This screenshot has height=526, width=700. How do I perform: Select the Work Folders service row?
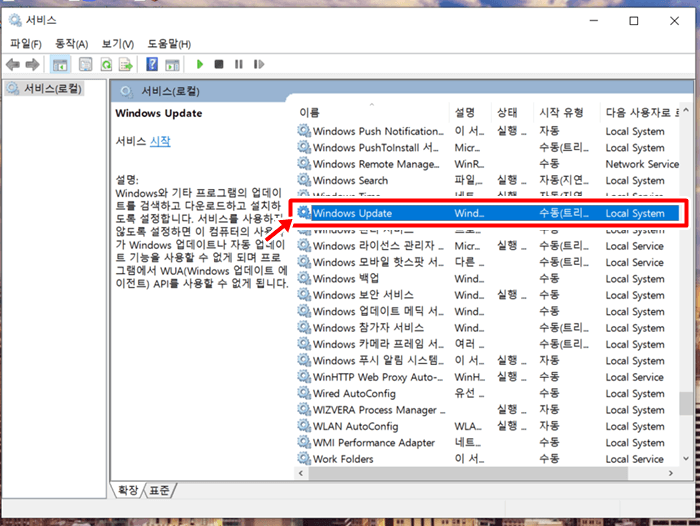488,459
